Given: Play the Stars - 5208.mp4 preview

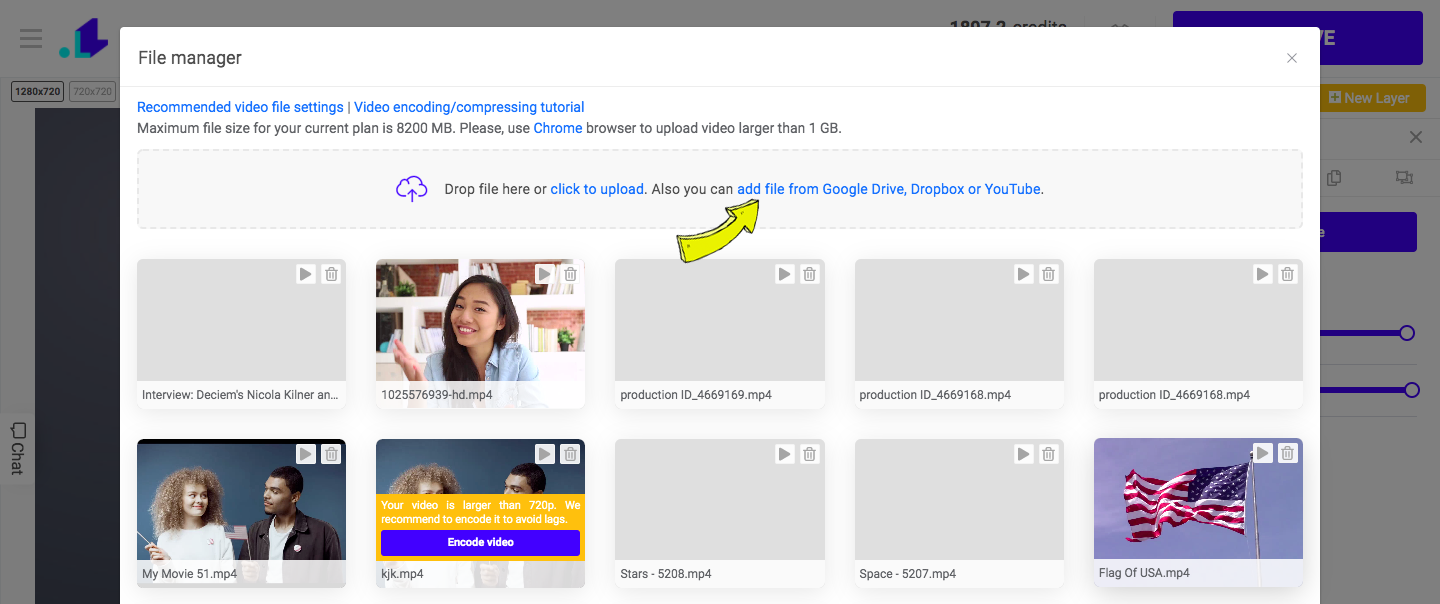Looking at the screenshot, I should coord(784,454).
